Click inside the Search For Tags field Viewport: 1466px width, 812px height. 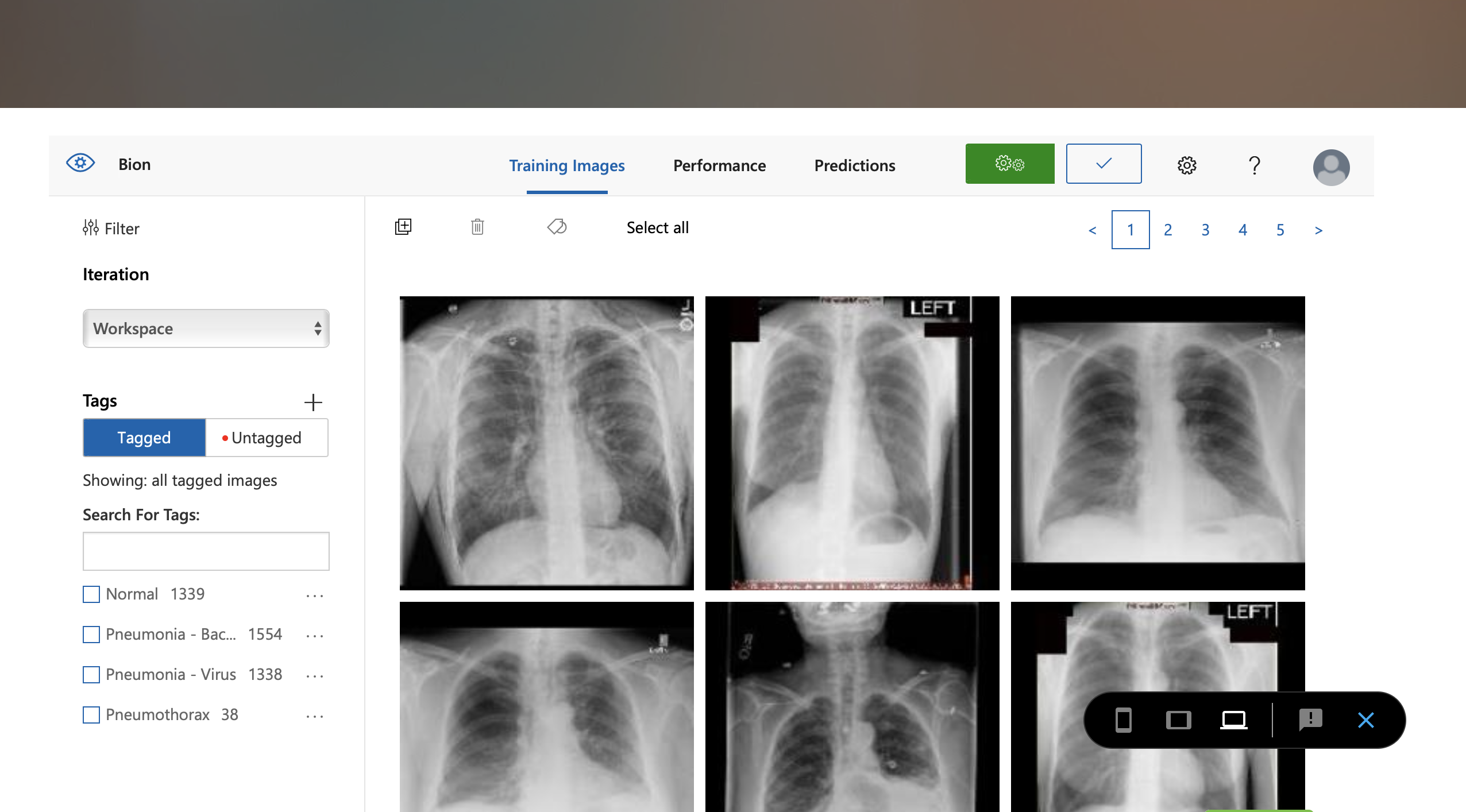coord(206,551)
